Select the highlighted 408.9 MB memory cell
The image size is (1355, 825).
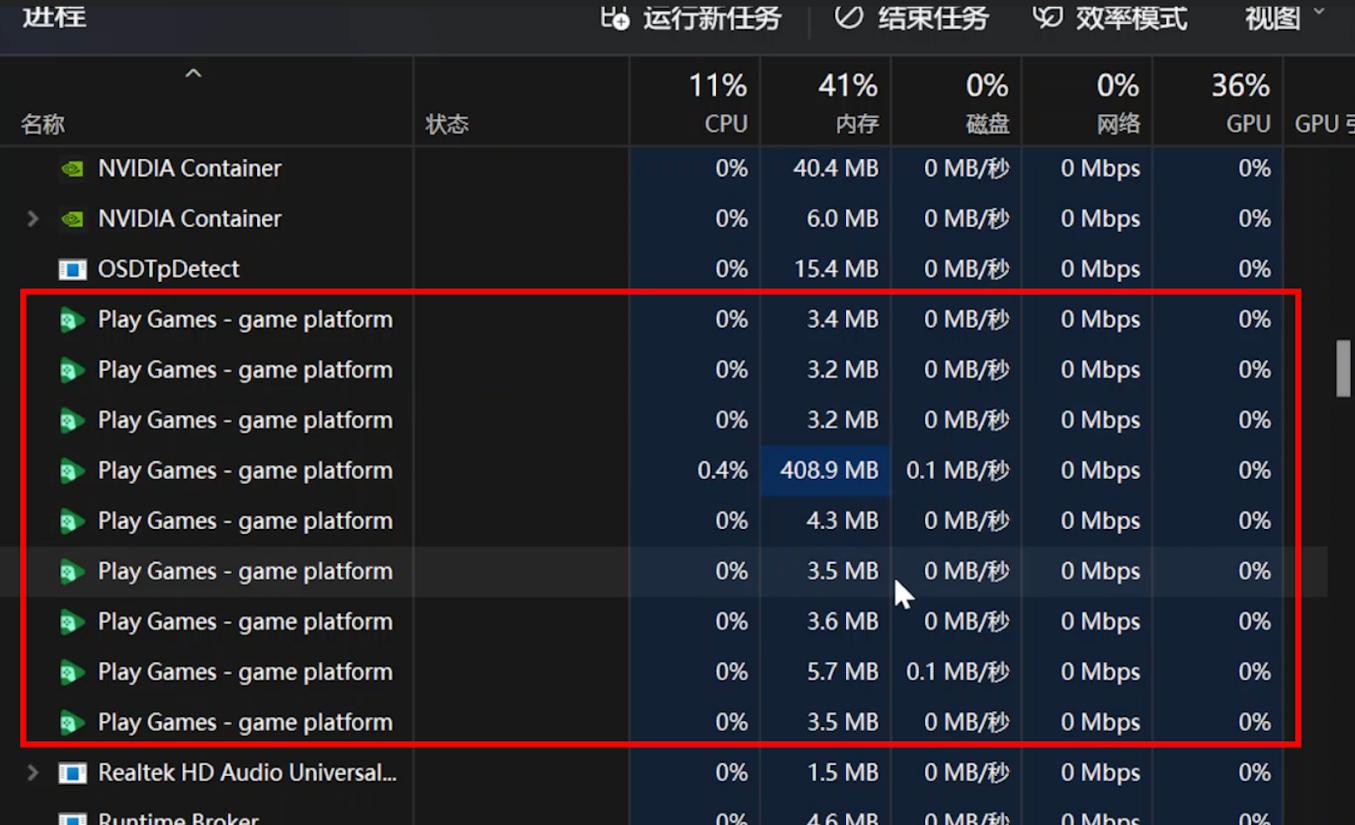point(826,470)
